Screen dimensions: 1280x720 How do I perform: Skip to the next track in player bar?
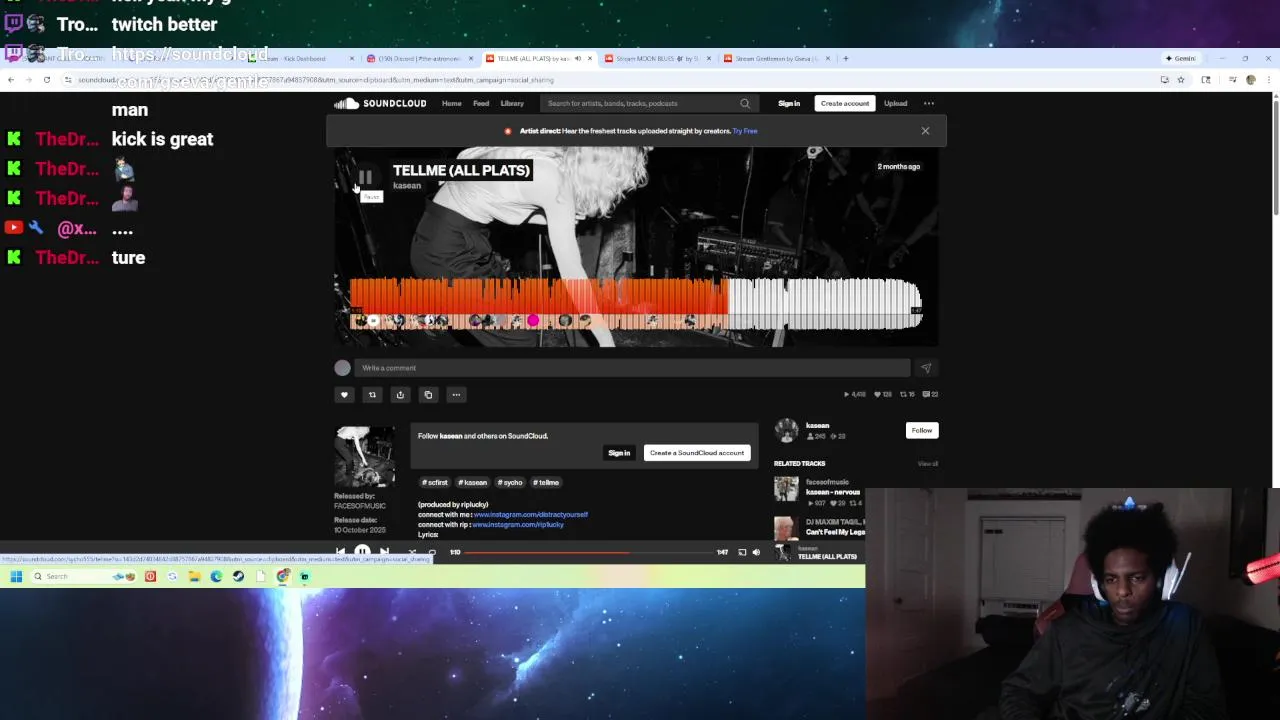[x=385, y=552]
